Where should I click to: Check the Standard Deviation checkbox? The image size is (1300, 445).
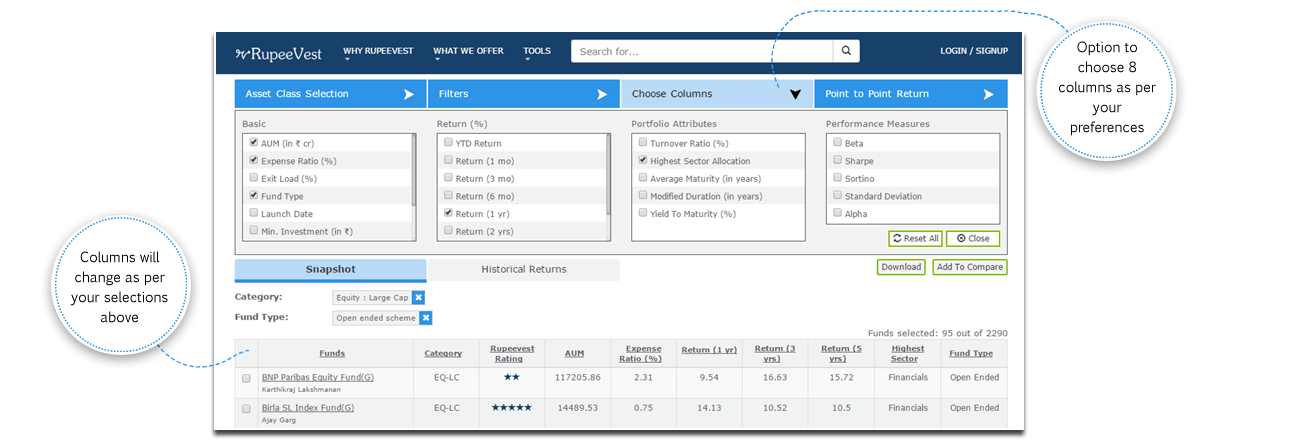click(x=837, y=196)
